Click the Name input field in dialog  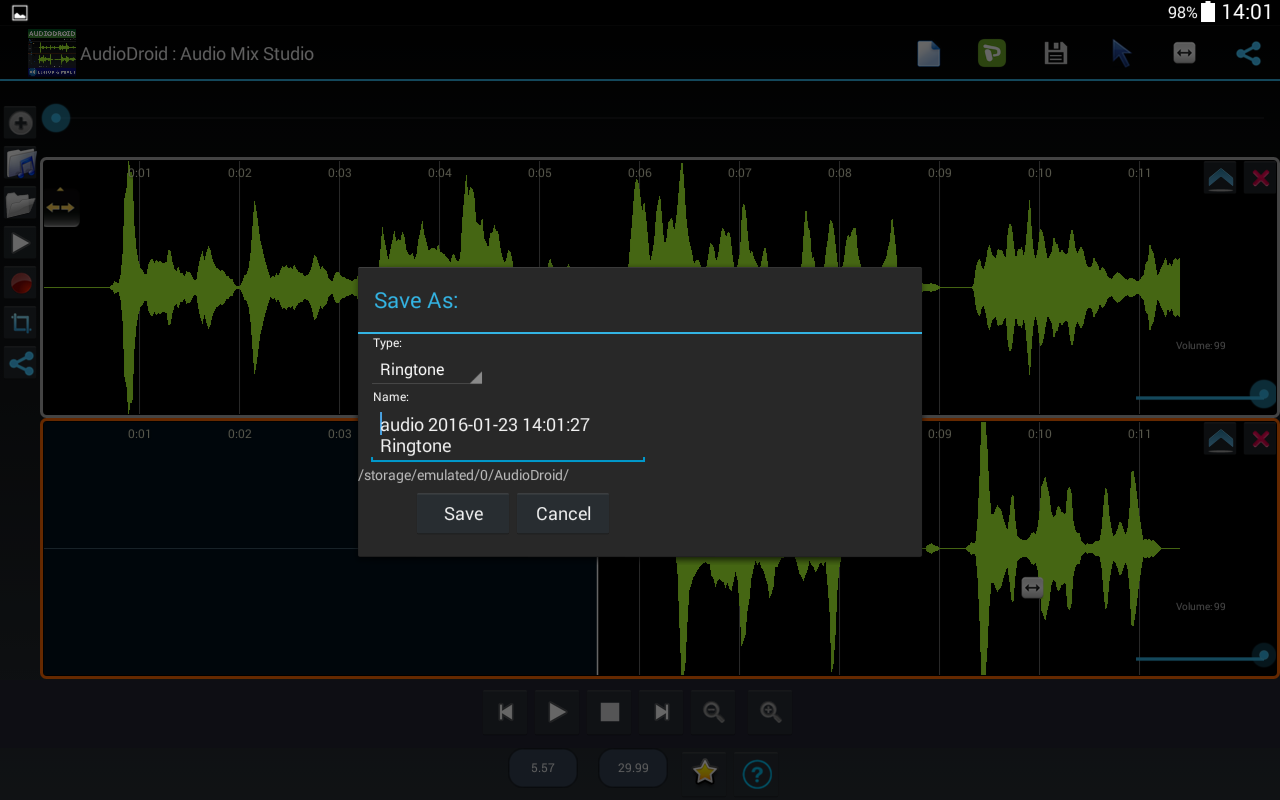point(508,435)
